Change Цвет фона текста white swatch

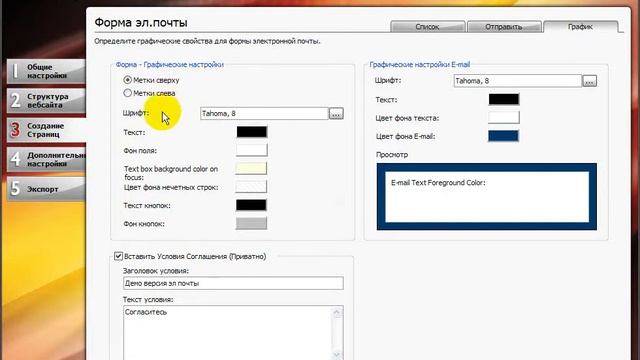(504, 118)
